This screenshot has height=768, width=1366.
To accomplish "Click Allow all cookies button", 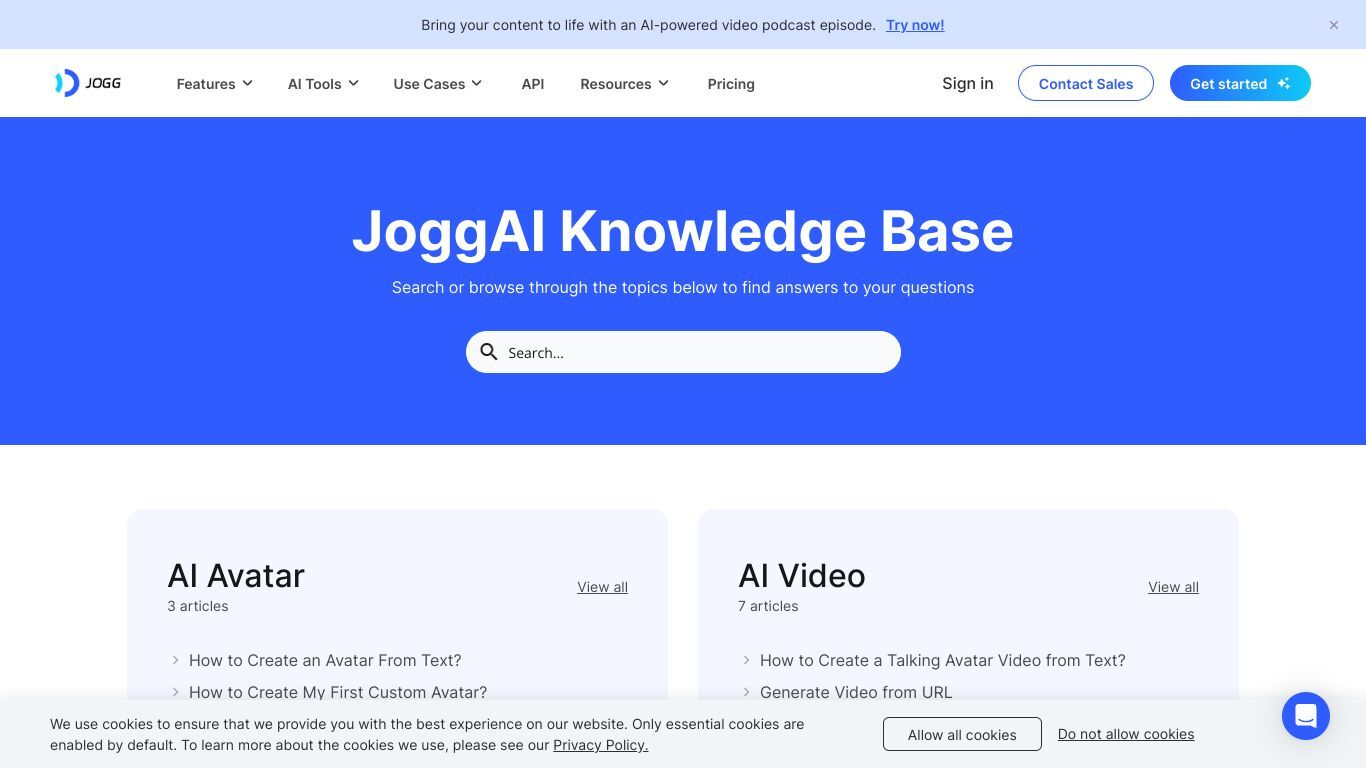I will [962, 734].
